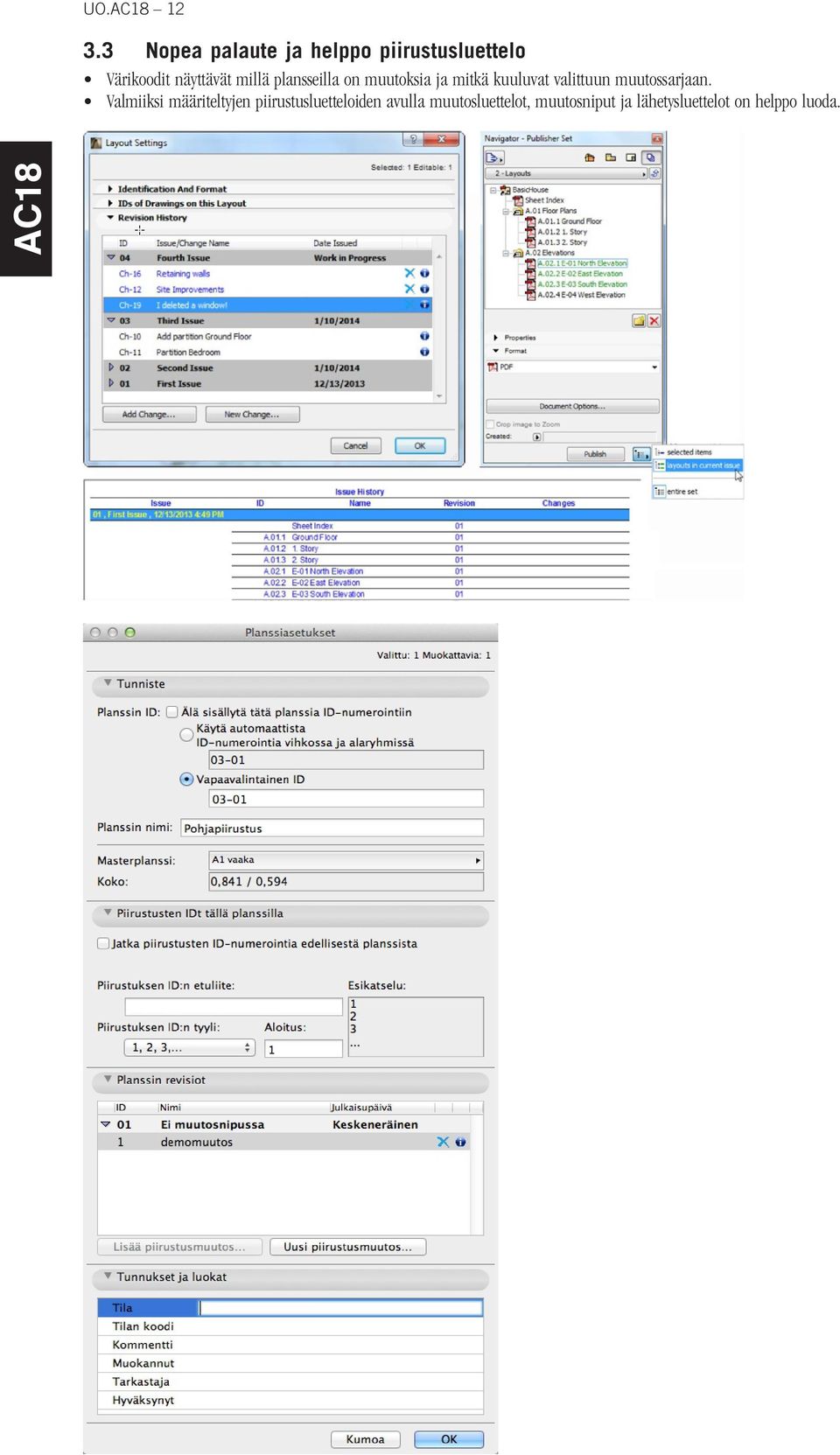Screen dimensions: 840x1455
Task: Expand Properties in Navigator
Action: click(496, 338)
